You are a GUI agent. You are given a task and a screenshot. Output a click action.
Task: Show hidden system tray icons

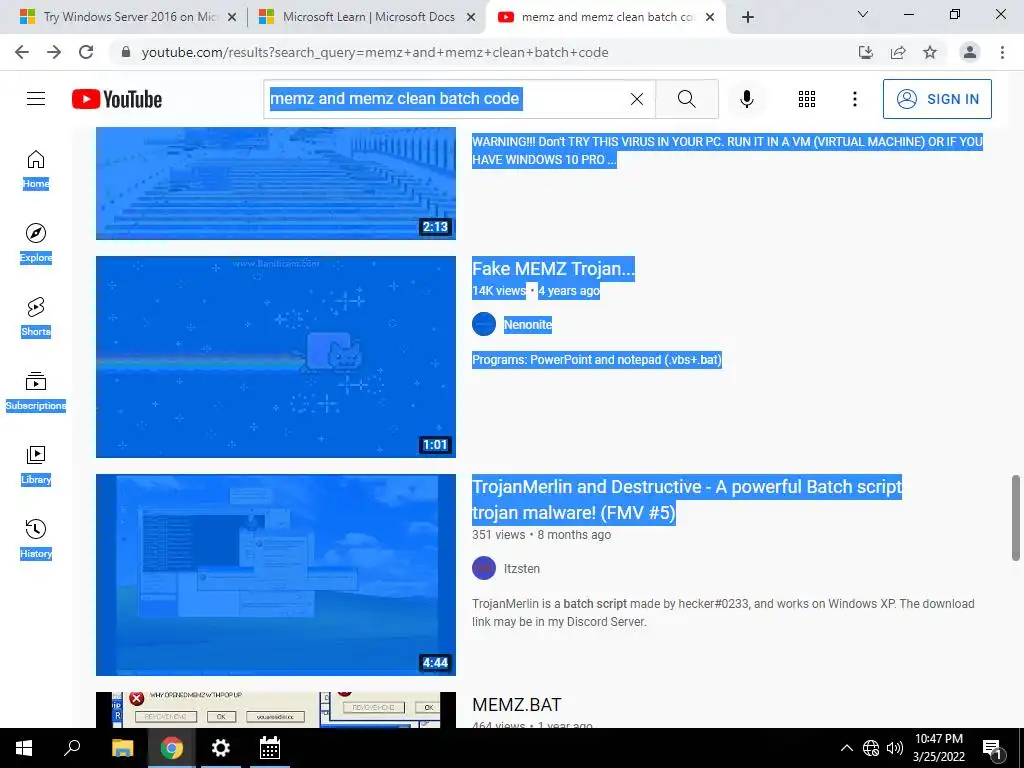coord(846,748)
